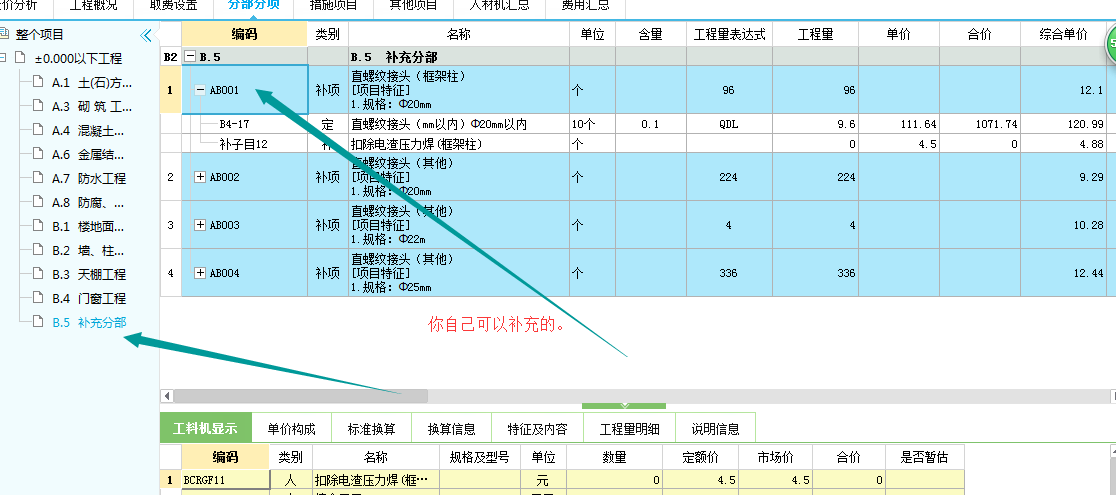This screenshot has height=495, width=1116.
Task: Click the QDL quantity expression cell
Action: pyautogui.click(x=730, y=124)
